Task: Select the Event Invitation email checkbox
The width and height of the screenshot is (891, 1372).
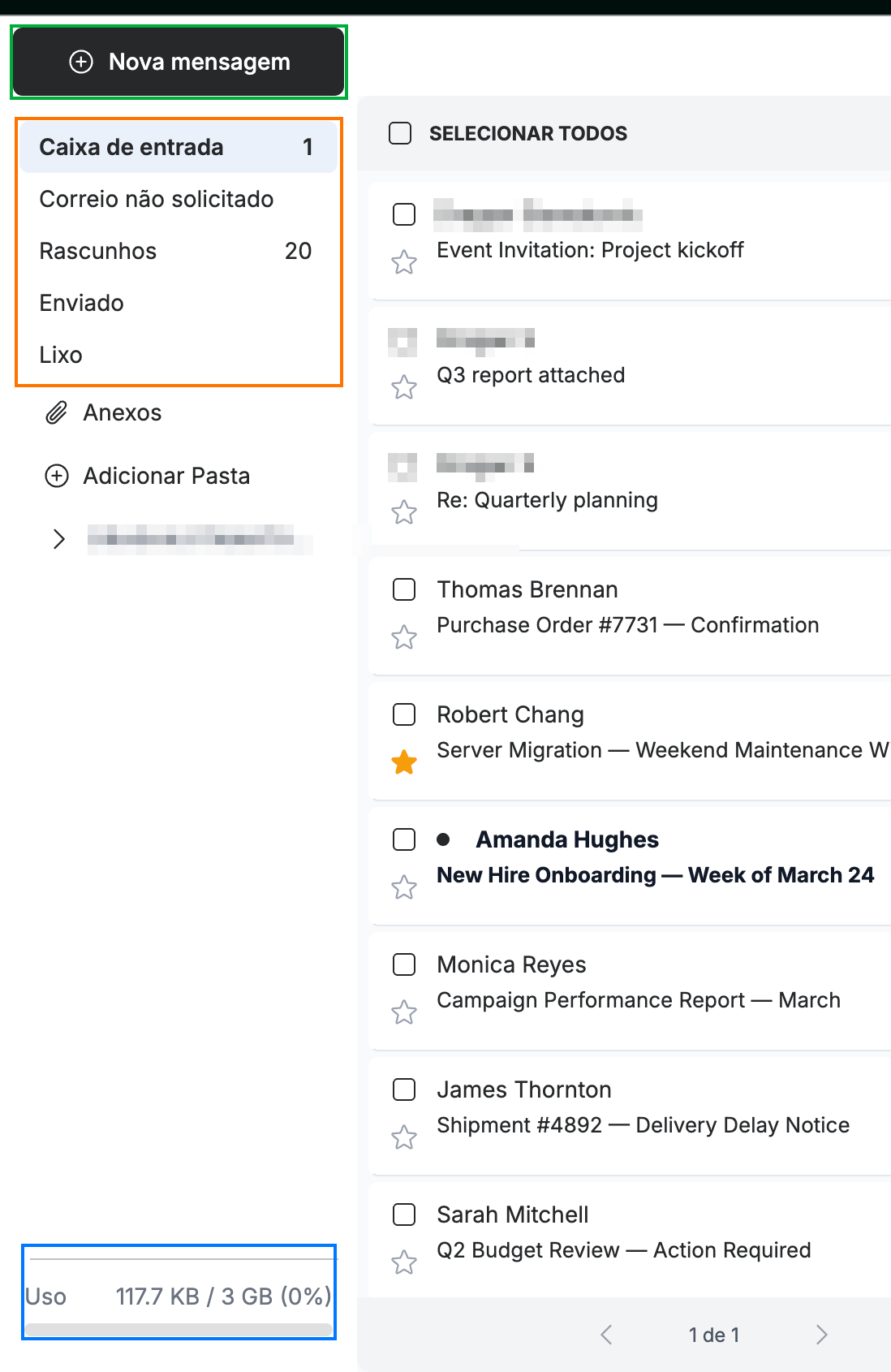Action: (x=404, y=214)
